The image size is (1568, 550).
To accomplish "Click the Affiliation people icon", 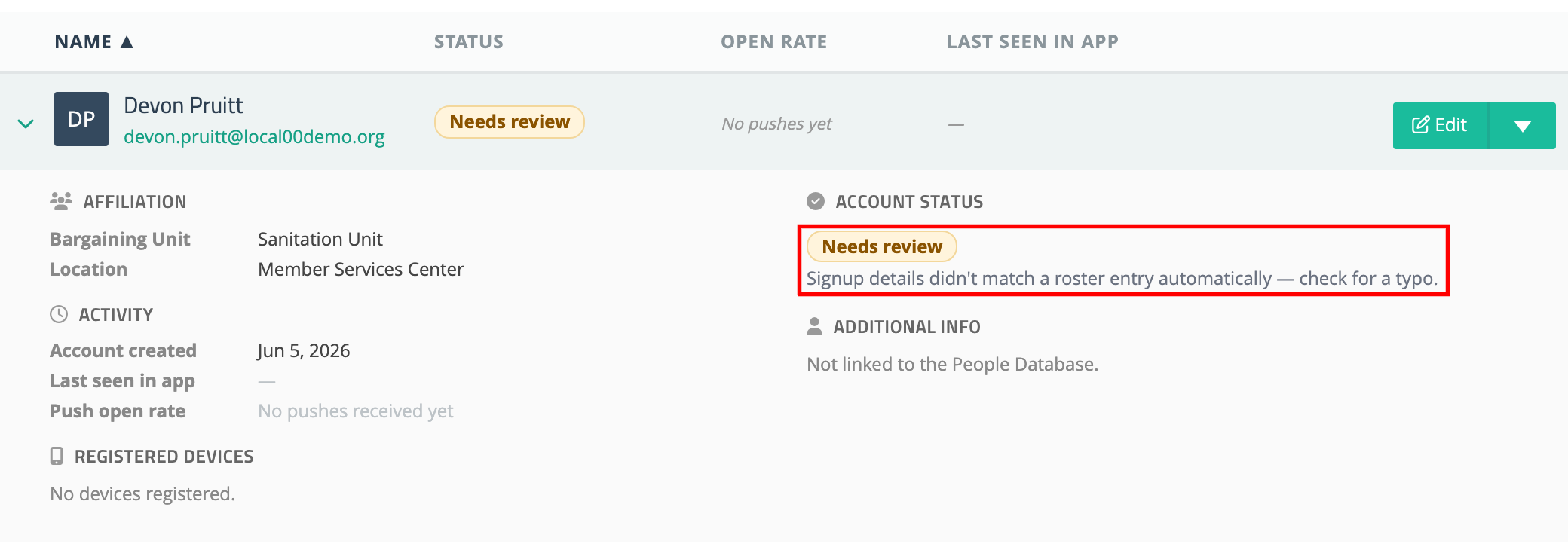I will click(61, 201).
